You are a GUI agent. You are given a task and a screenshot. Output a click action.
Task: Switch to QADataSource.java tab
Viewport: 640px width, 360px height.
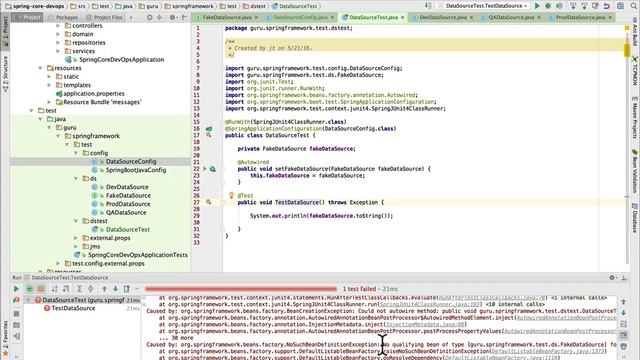coord(511,18)
